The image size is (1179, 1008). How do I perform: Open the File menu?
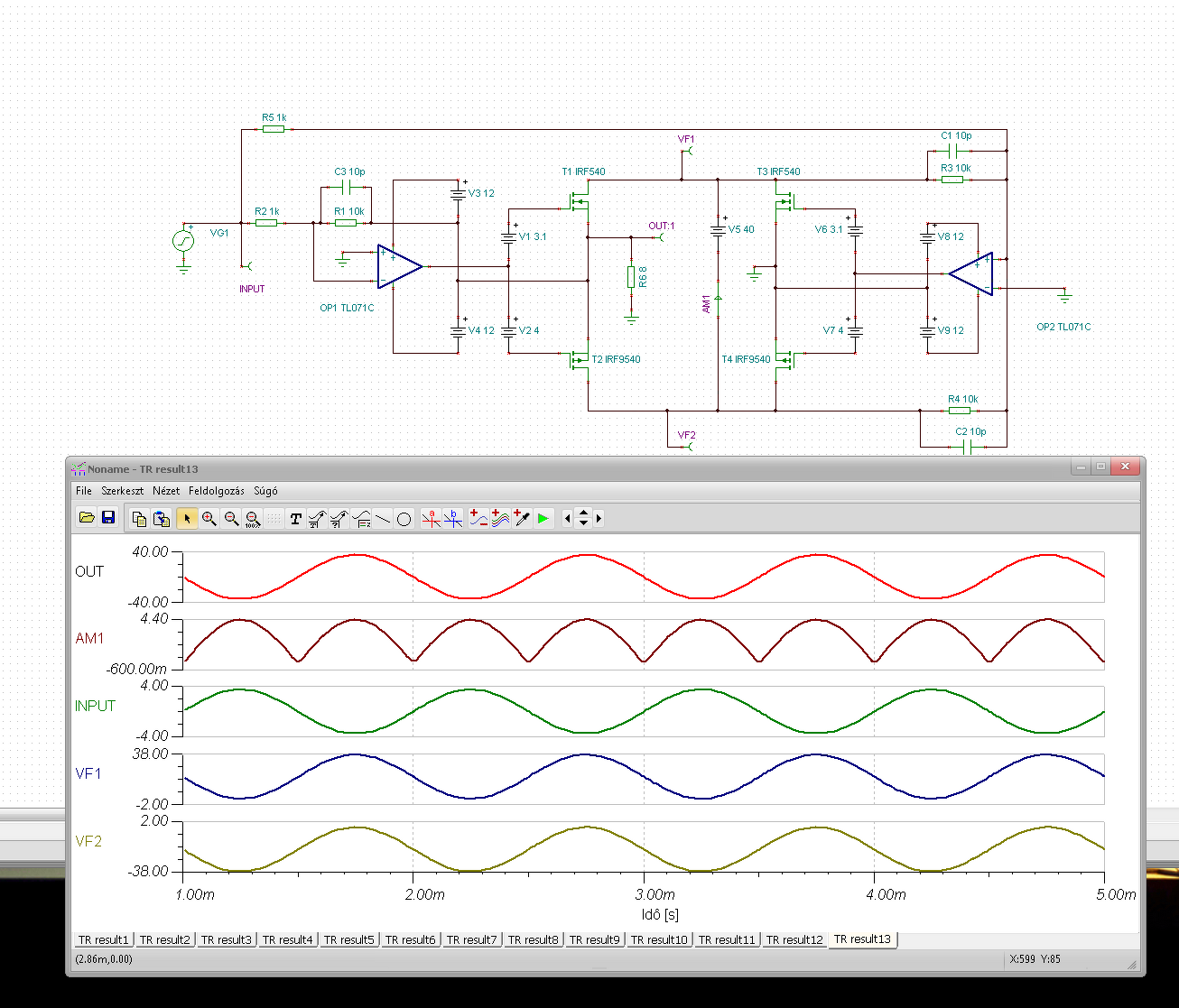[84, 491]
